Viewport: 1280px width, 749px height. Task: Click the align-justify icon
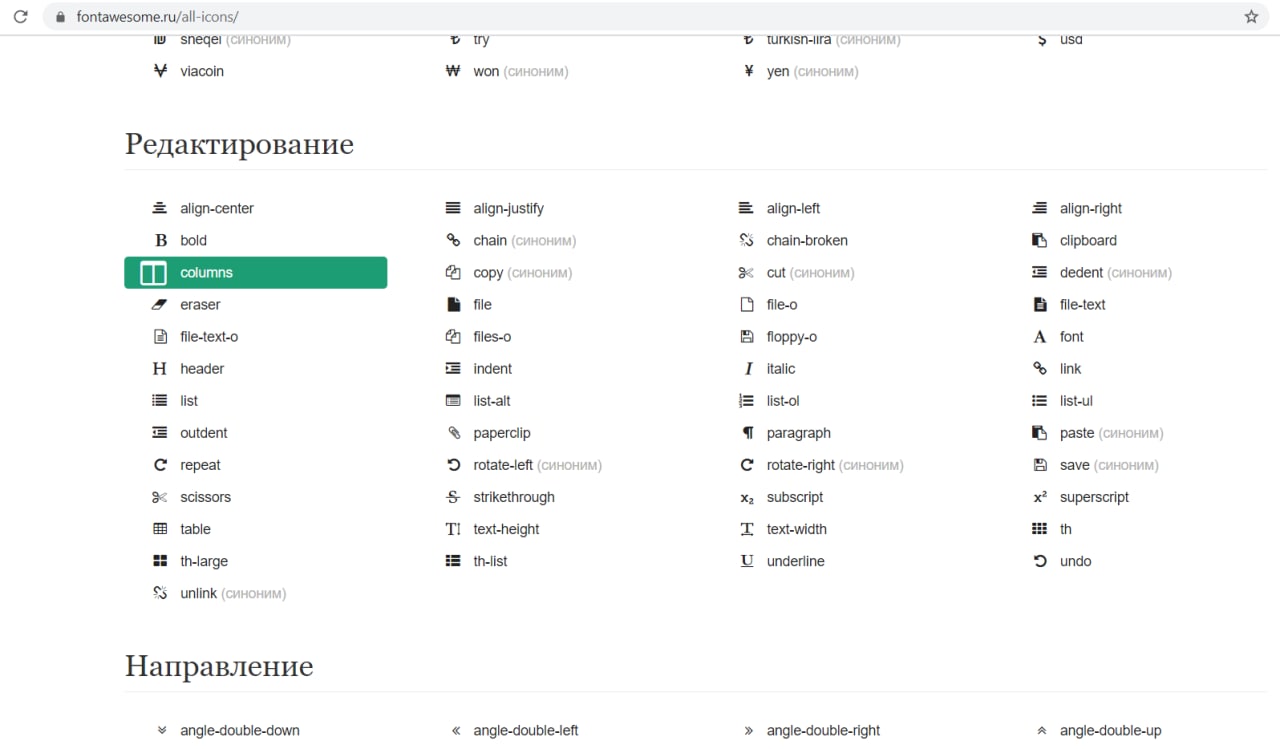point(453,208)
